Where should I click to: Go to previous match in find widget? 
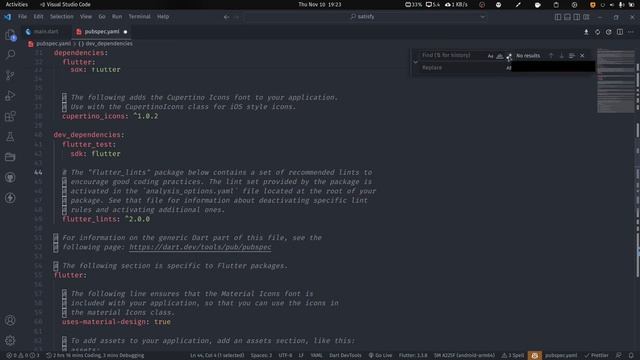551,56
